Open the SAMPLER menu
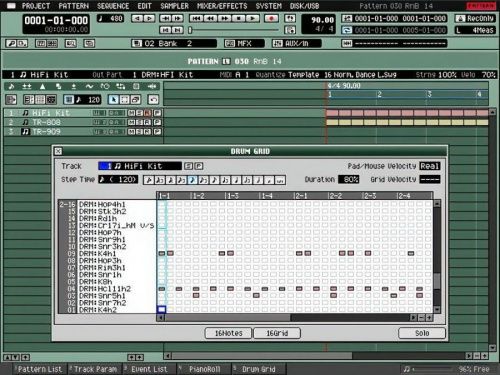 coord(174,6)
